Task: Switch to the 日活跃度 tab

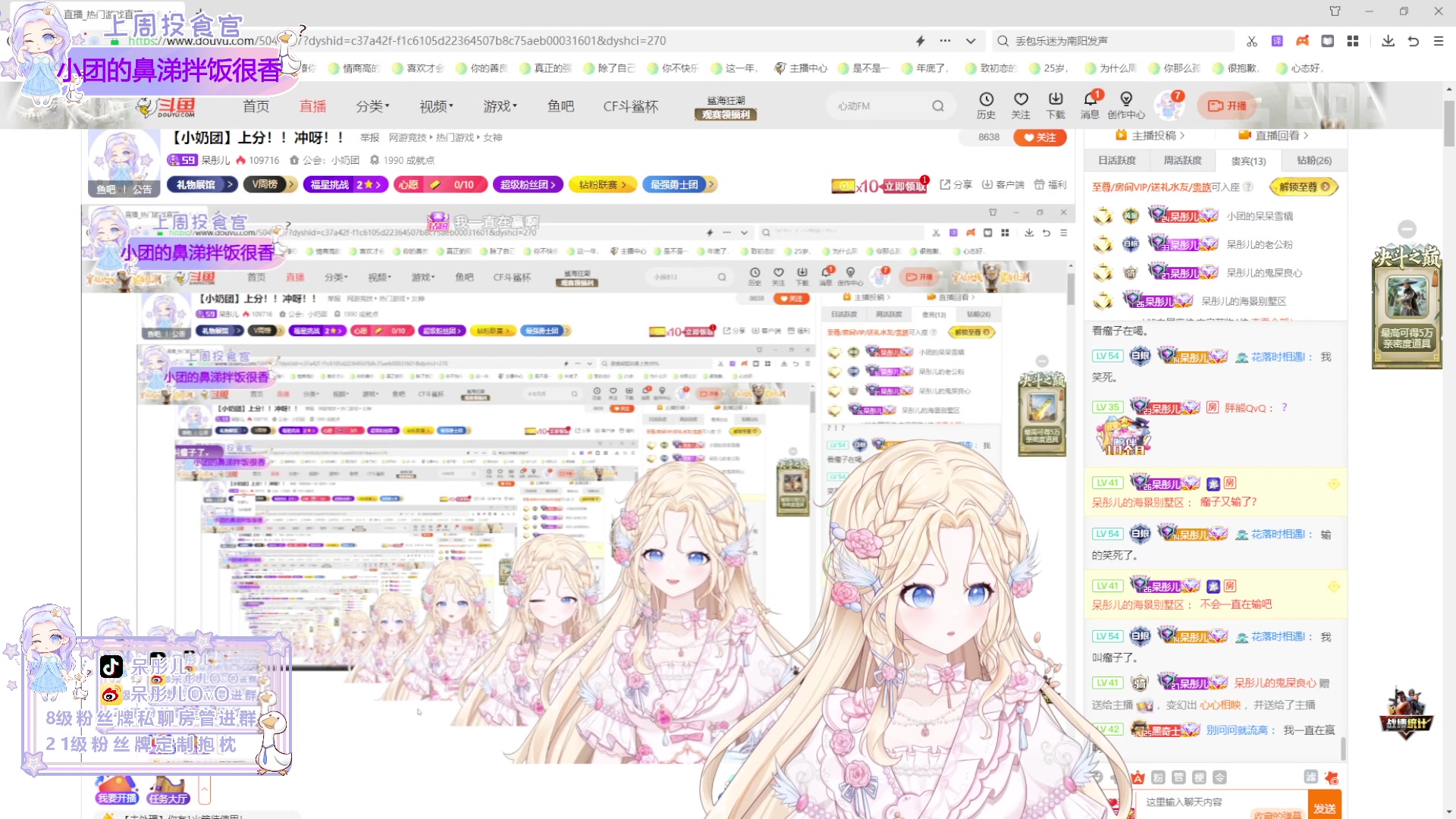Action: pyautogui.click(x=1117, y=161)
